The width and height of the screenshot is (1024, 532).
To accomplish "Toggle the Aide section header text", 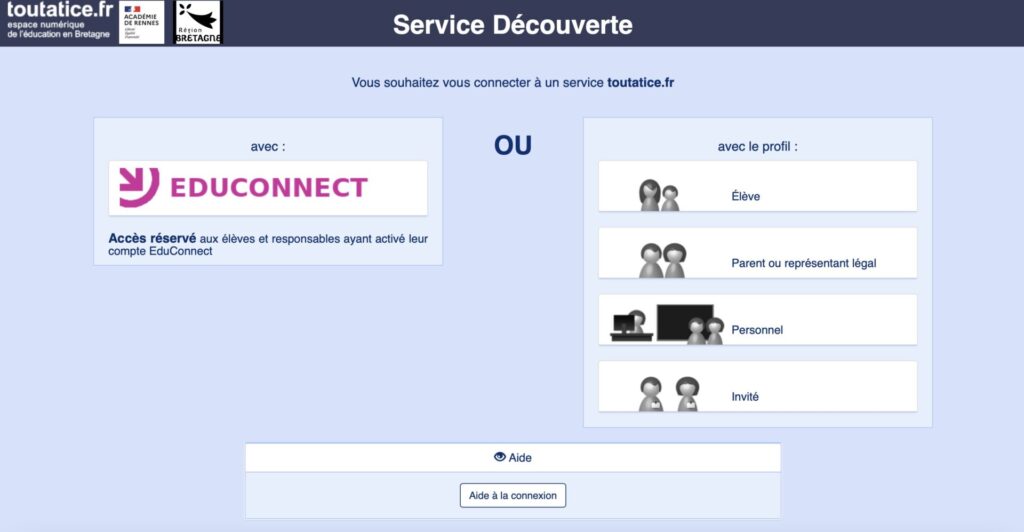I will (x=520, y=457).
